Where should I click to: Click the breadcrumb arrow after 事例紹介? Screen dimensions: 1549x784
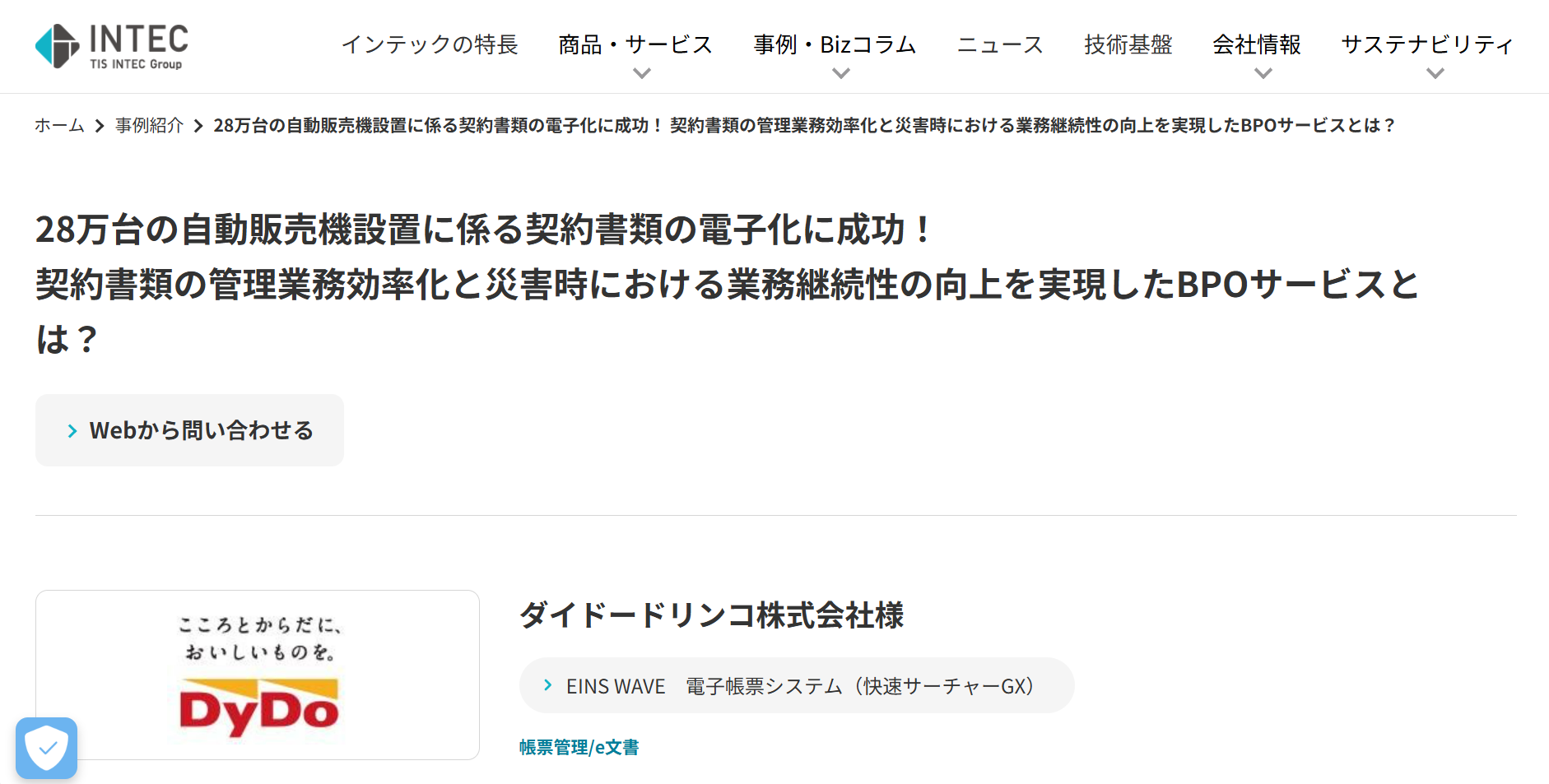(x=198, y=126)
